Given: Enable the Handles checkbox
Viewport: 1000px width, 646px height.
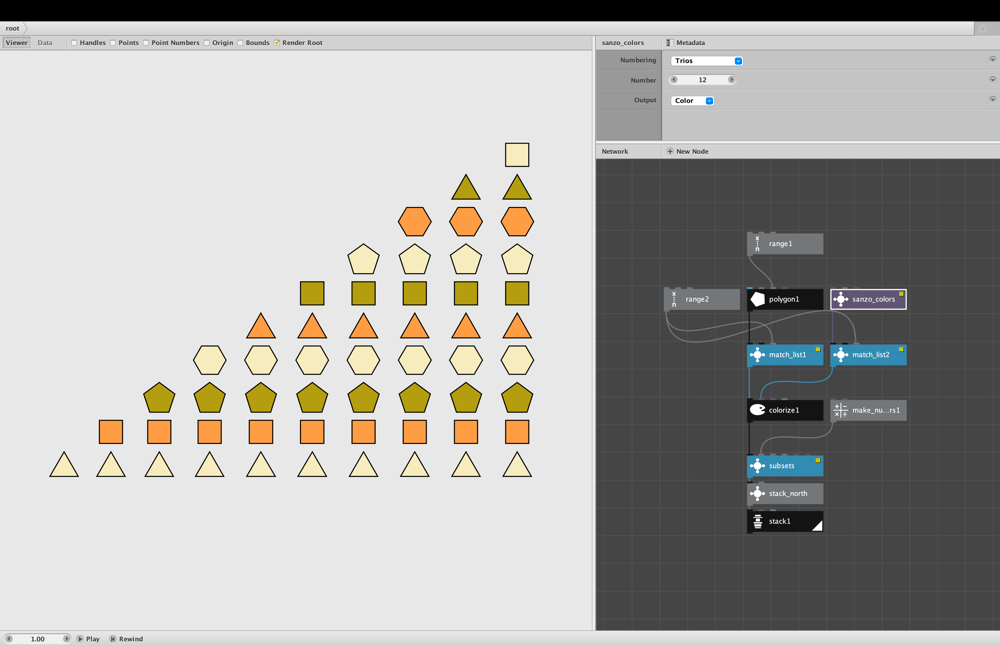Looking at the screenshot, I should [74, 43].
